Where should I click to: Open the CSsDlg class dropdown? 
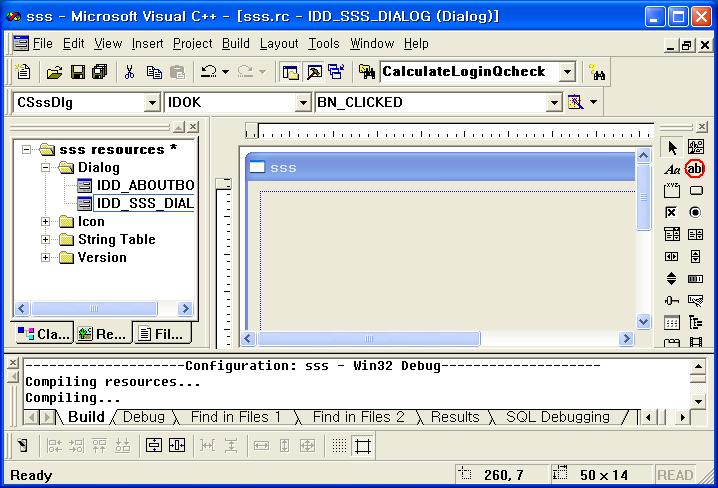click(x=152, y=103)
